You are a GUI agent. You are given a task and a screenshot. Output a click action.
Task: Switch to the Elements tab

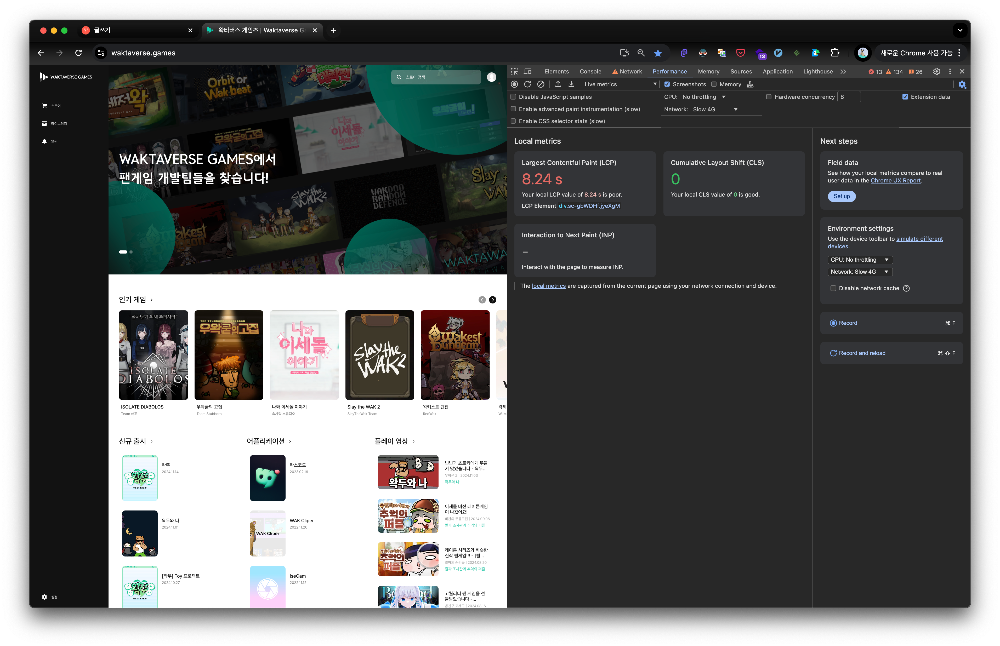pos(557,71)
